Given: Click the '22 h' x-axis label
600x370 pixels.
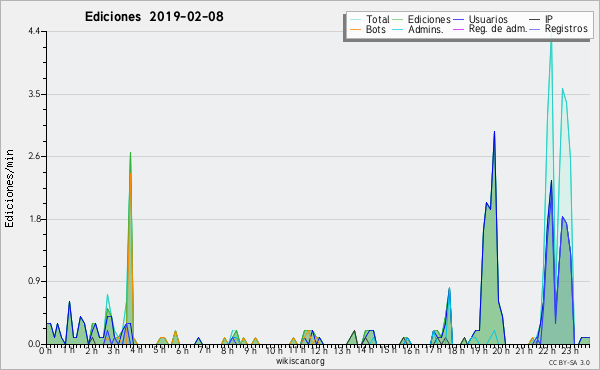Looking at the screenshot, I should [x=546, y=350].
